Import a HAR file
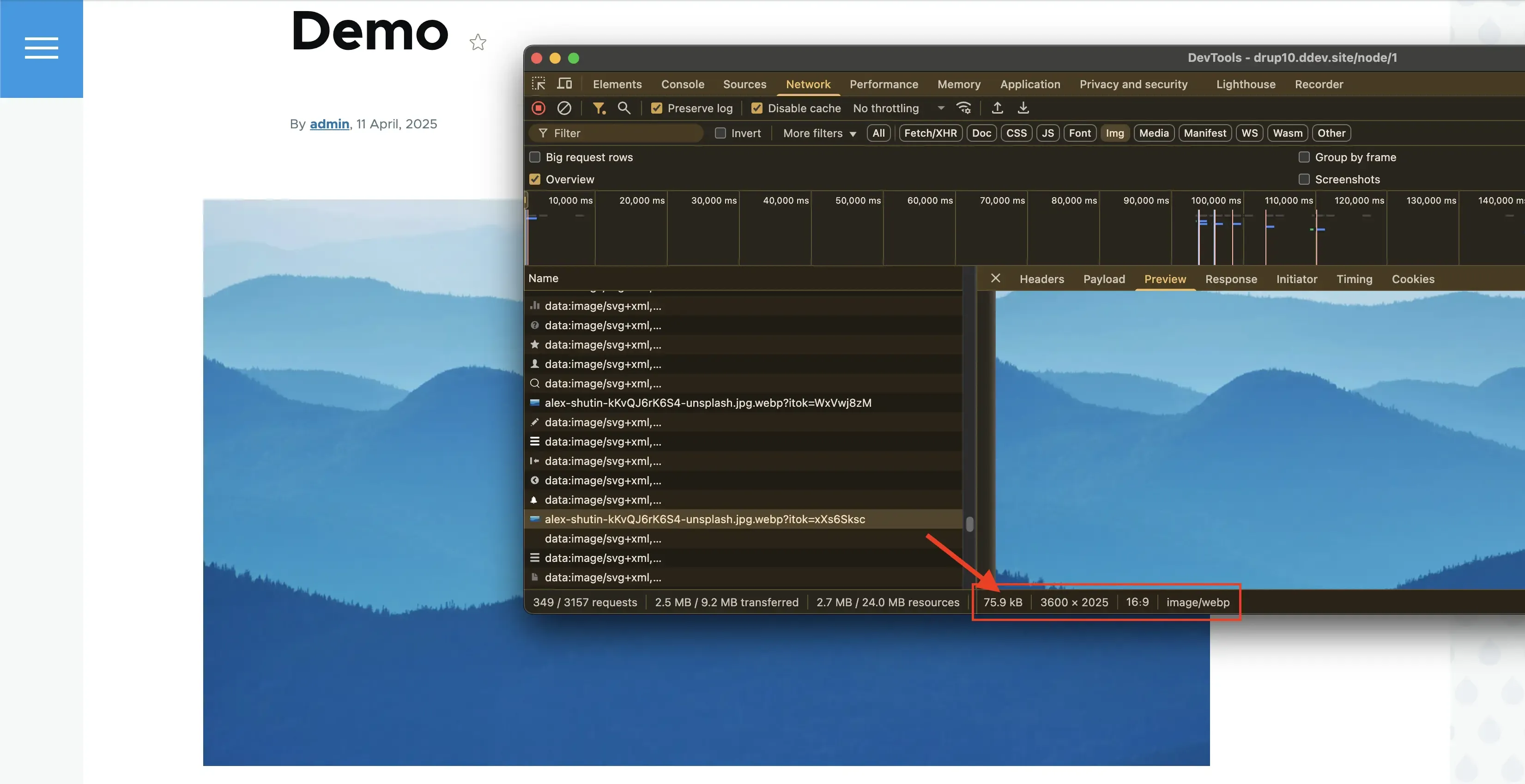The height and width of the screenshot is (784, 1525). coord(998,108)
